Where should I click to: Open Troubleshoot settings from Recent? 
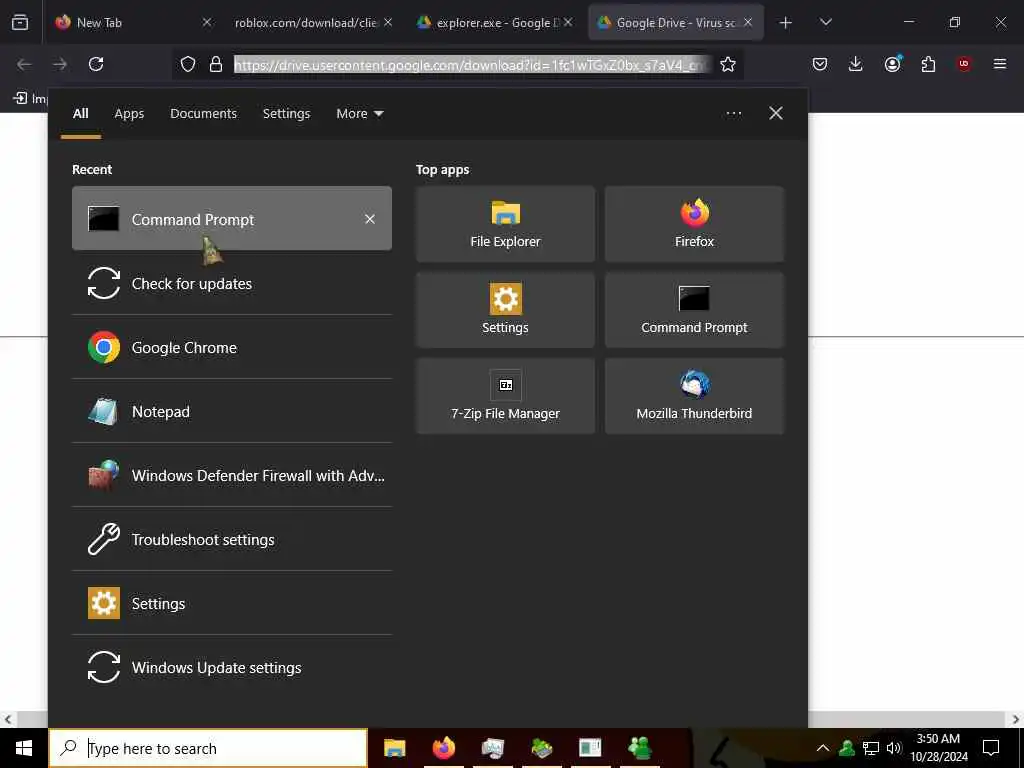[232, 539]
